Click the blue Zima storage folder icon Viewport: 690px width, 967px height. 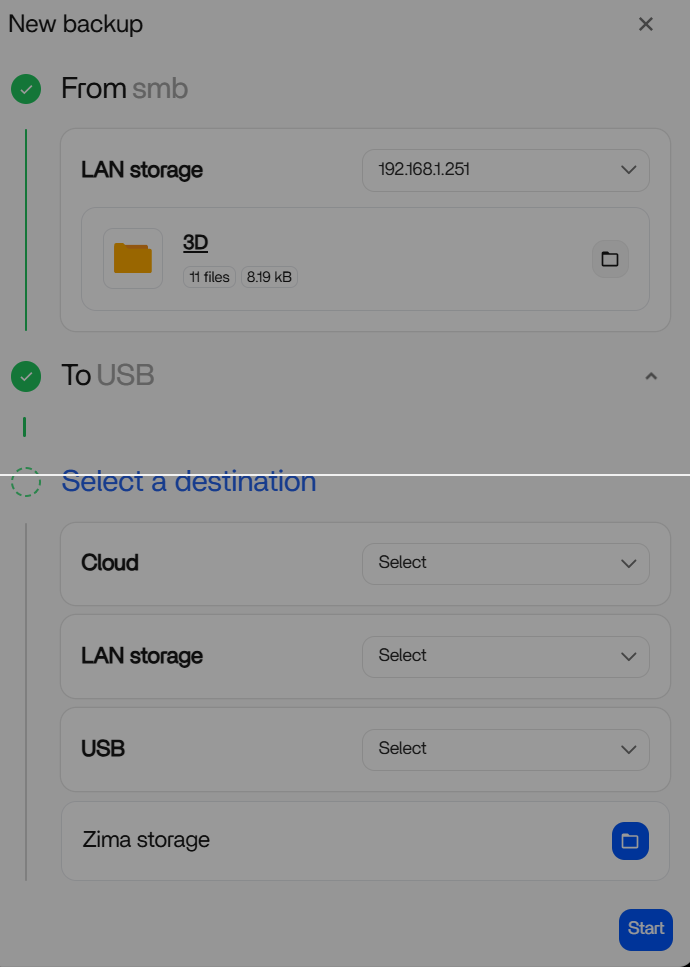630,841
